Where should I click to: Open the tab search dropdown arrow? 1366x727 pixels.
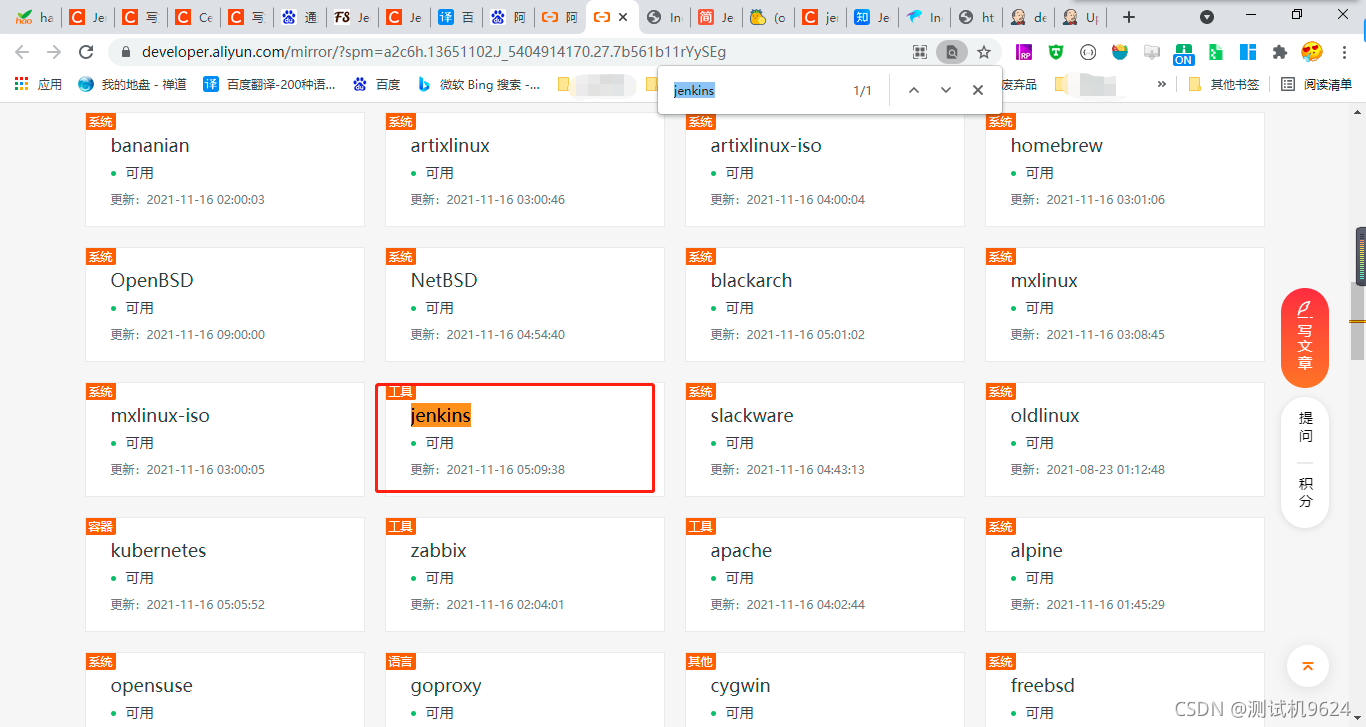click(x=1207, y=17)
